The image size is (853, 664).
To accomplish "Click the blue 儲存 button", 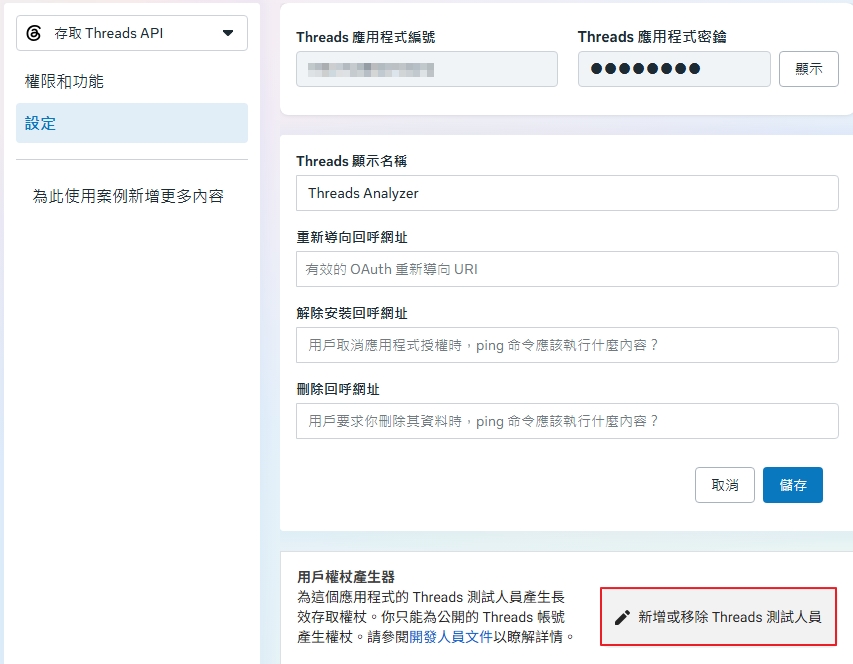I will 793,485.
